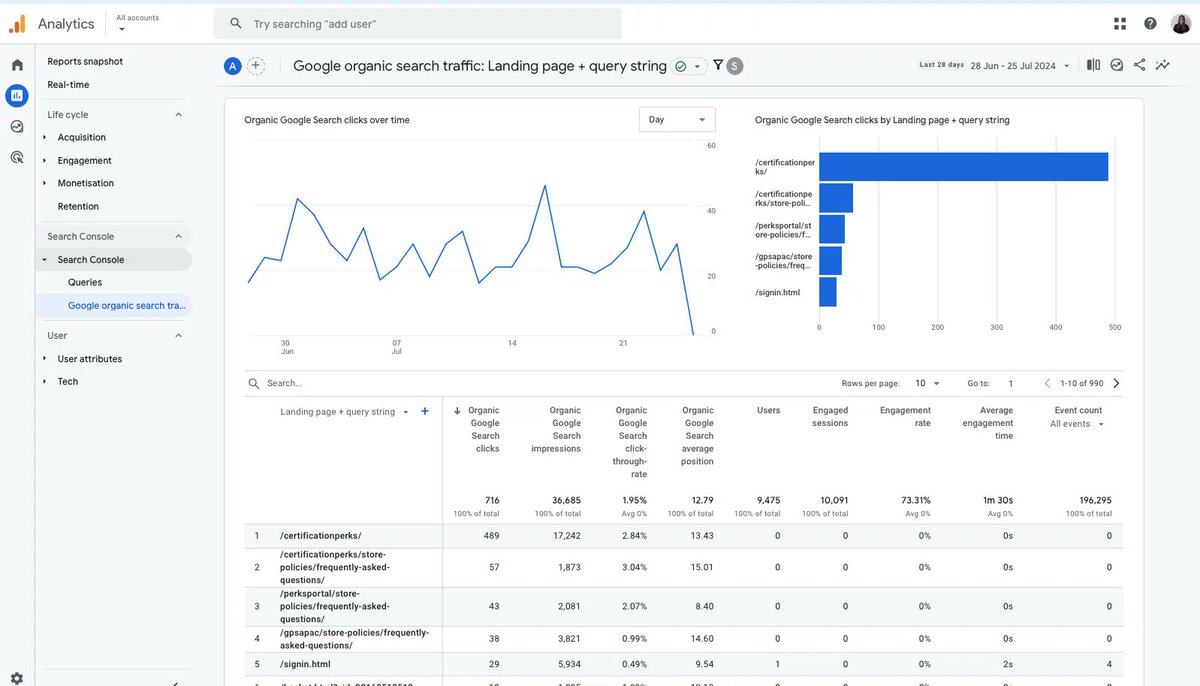The height and width of the screenshot is (686, 1200).
Task: Open the Insights sparkline icon
Action: (x=1162, y=65)
